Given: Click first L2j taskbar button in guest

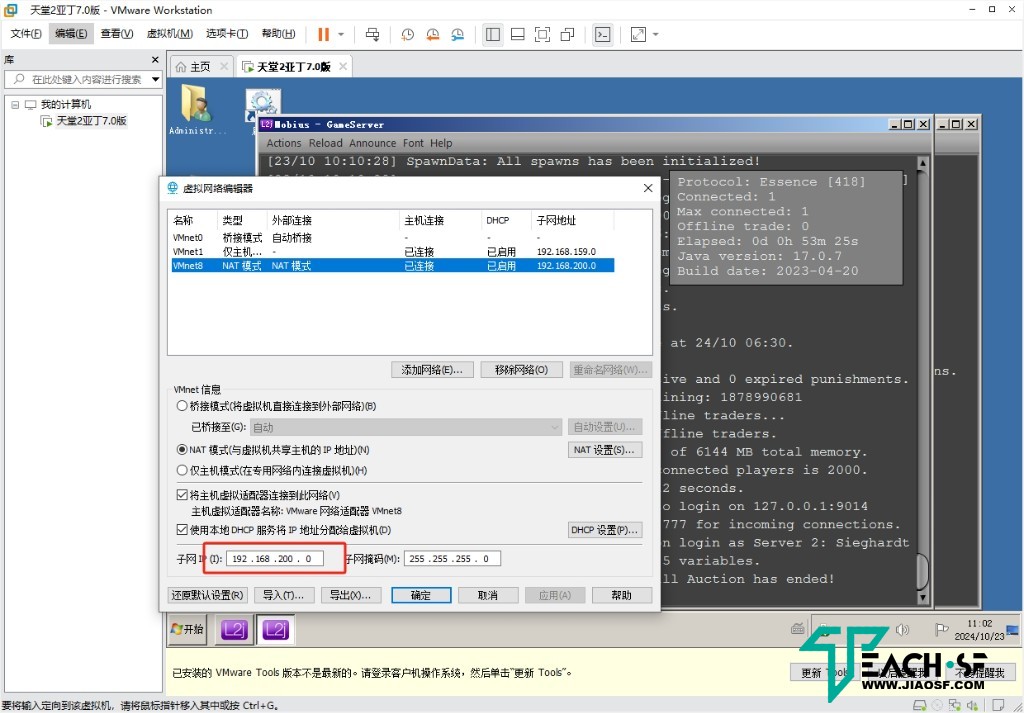Looking at the screenshot, I should [234, 629].
